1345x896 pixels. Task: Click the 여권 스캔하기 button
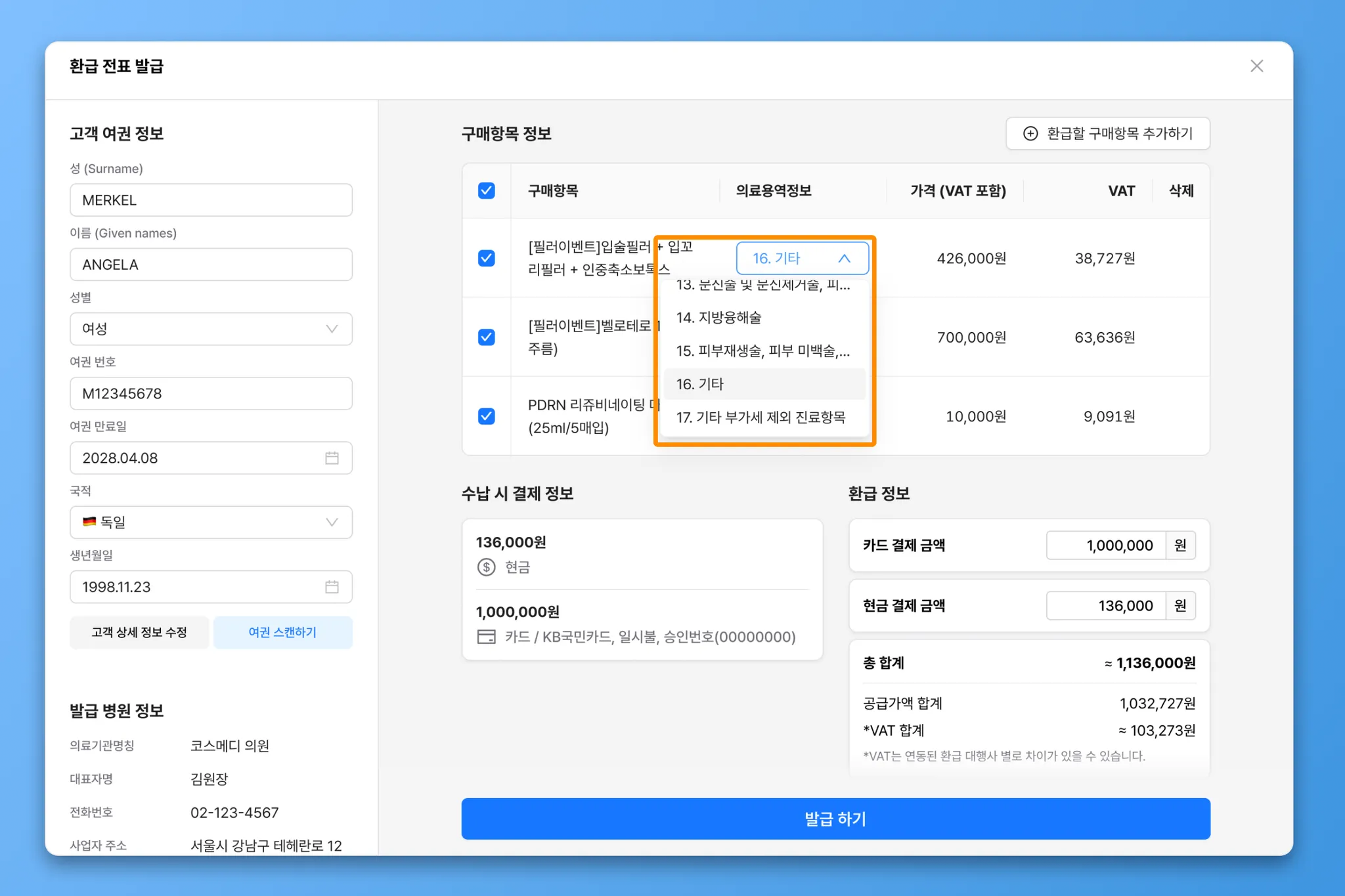point(282,632)
